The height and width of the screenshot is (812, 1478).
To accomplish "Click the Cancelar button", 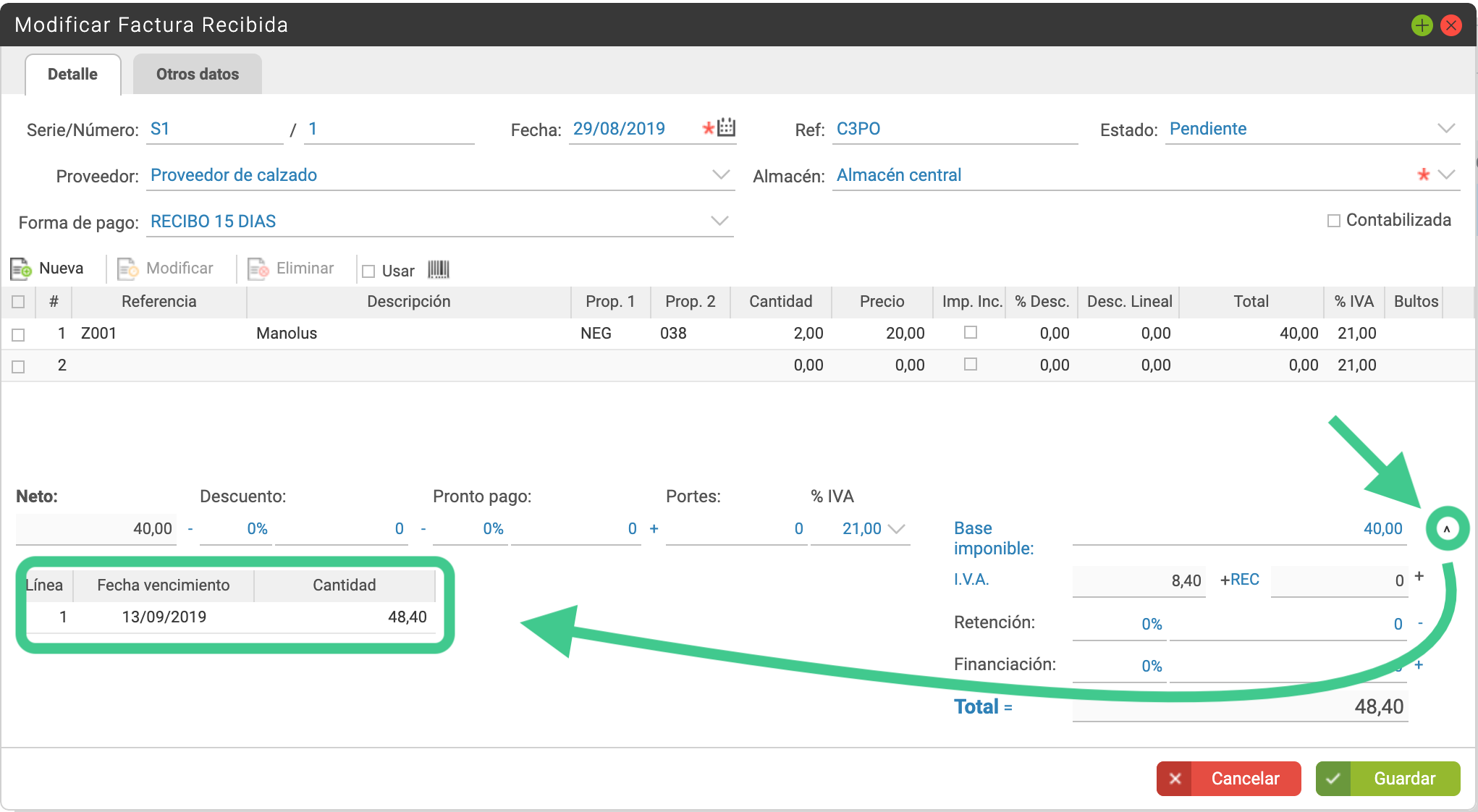I will pos(1228,779).
